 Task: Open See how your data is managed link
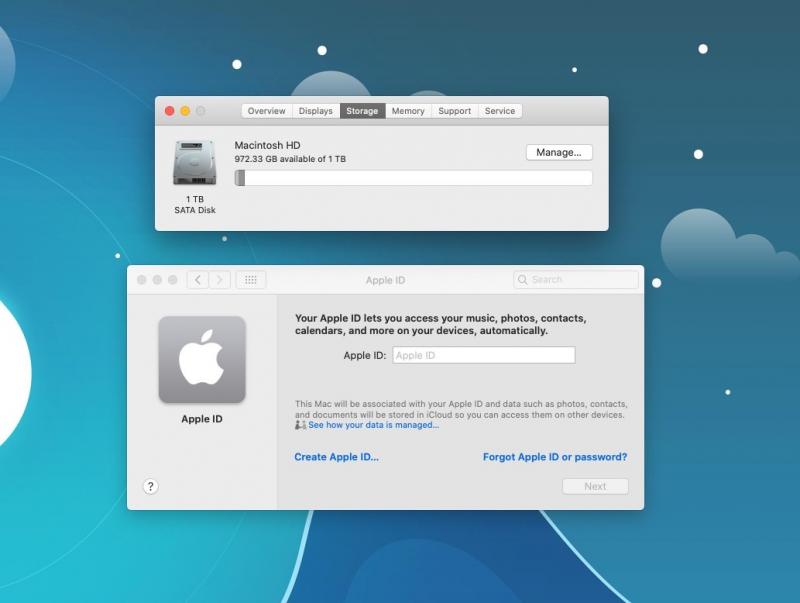[x=373, y=425]
